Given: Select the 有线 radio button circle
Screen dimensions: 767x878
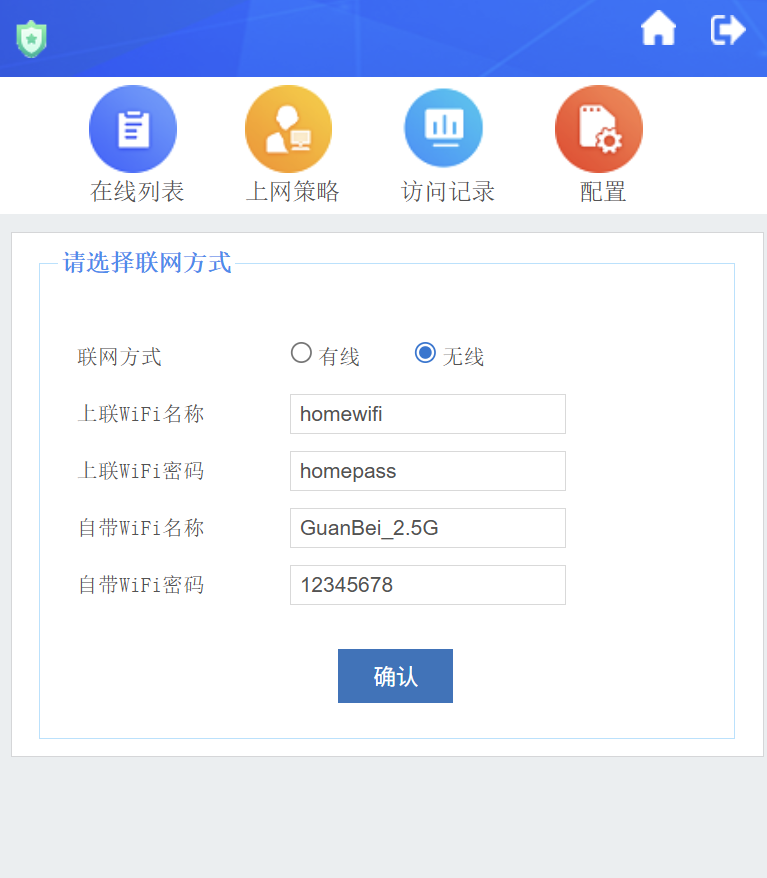Looking at the screenshot, I should click(x=301, y=353).
